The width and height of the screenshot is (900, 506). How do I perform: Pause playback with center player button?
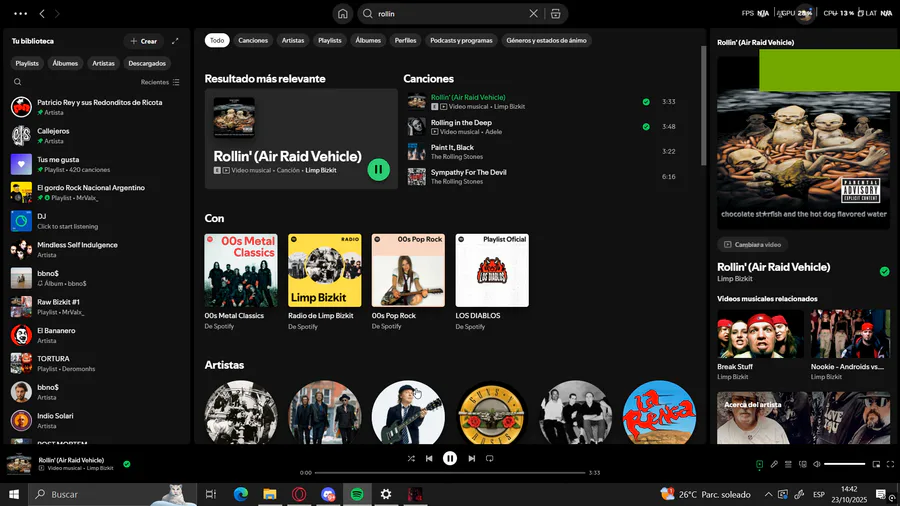point(450,458)
